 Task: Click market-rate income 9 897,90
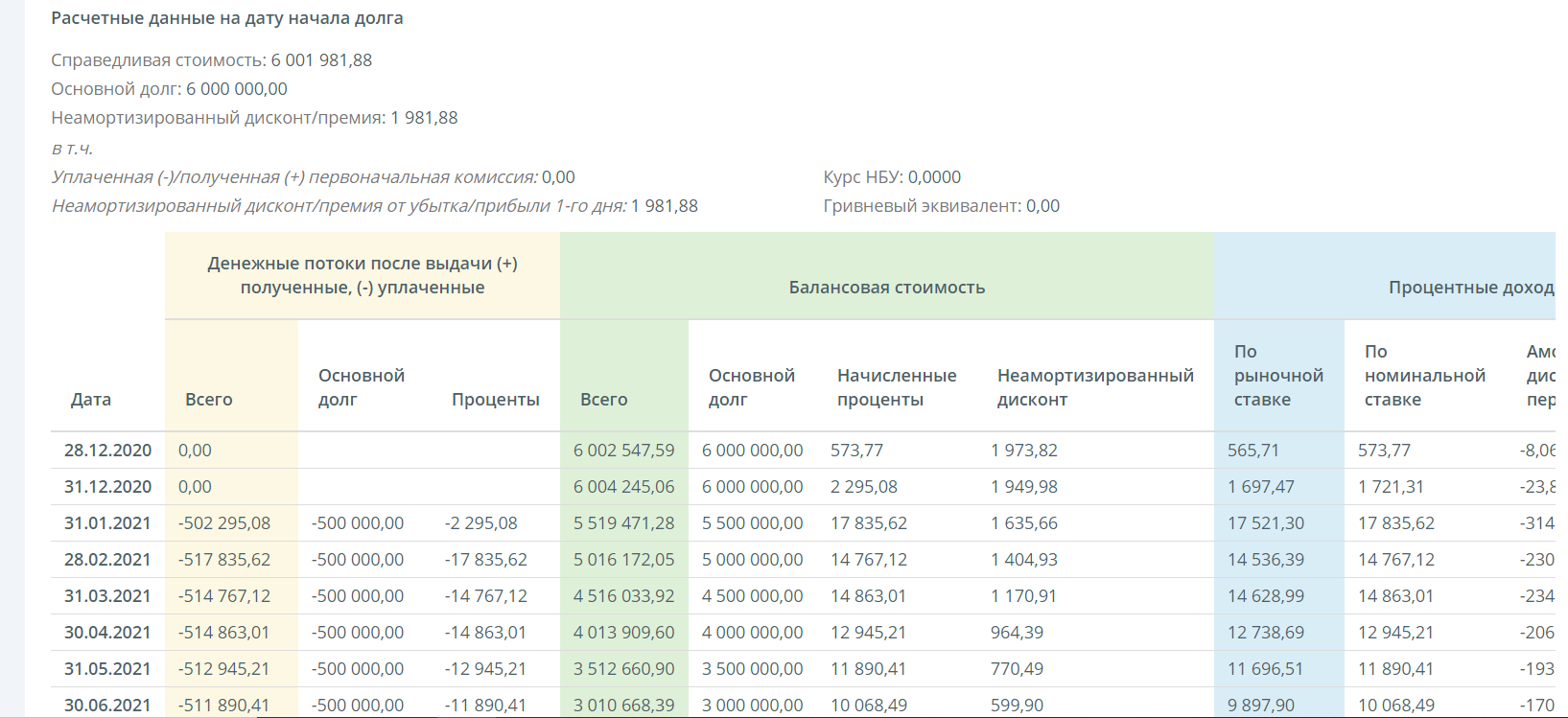click(1261, 706)
